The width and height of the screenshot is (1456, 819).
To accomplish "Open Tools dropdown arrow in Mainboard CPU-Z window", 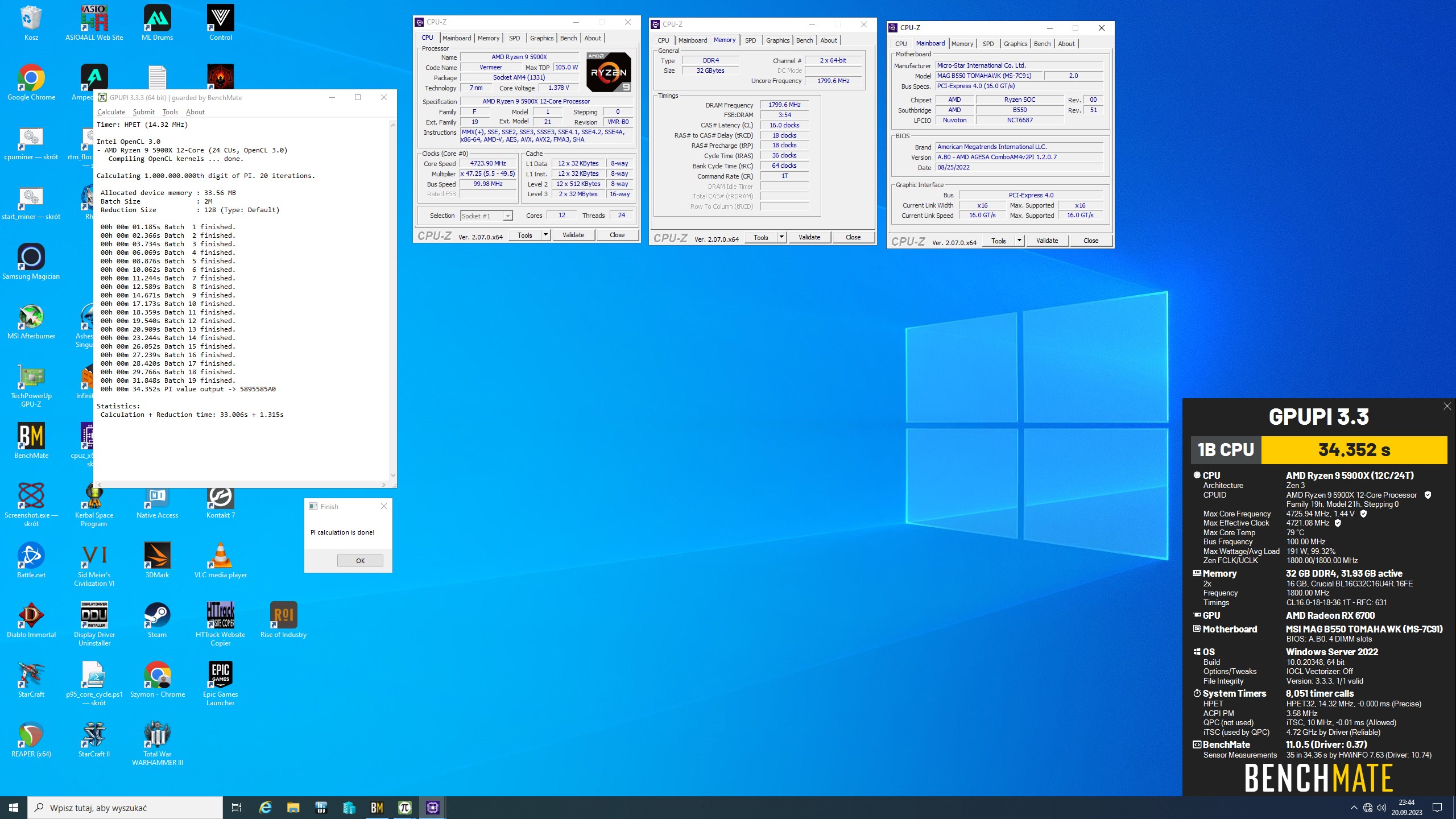I will [1019, 241].
